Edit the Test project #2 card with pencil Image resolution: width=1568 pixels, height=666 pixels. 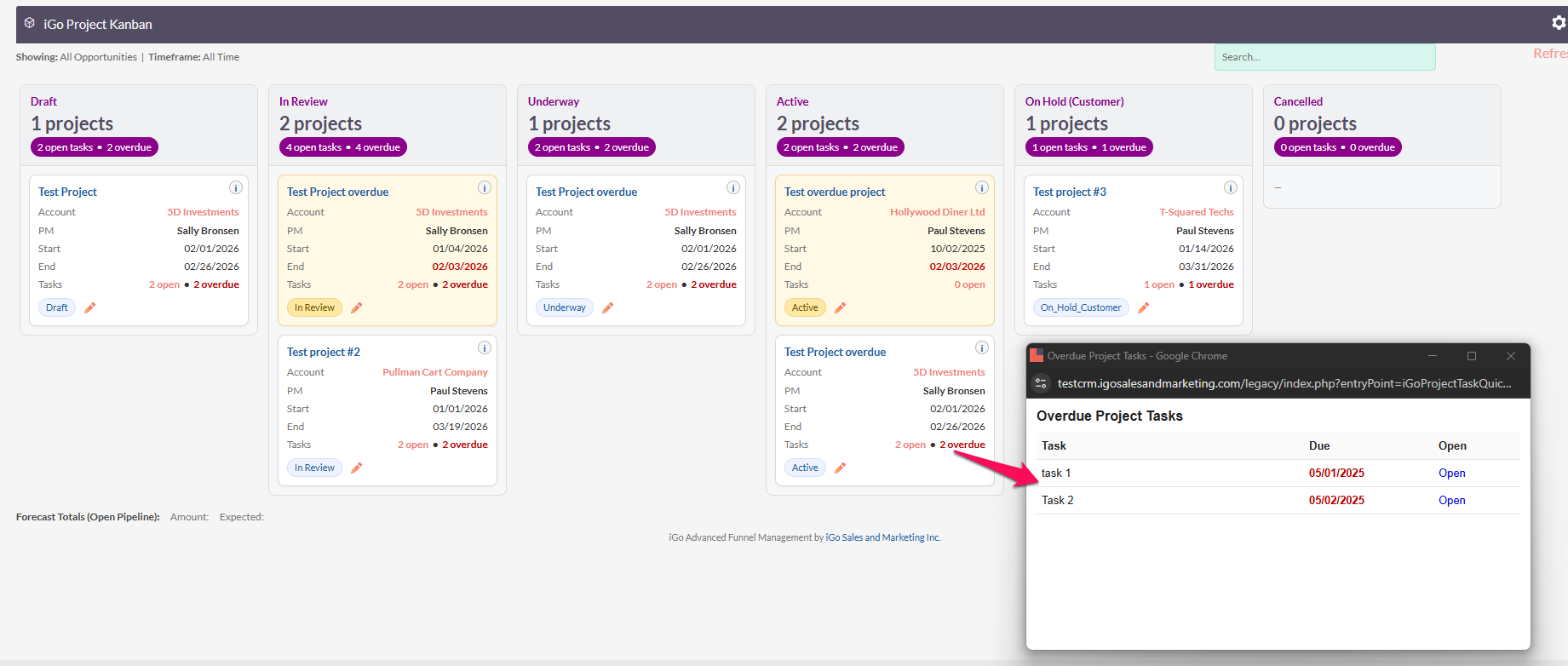(357, 468)
